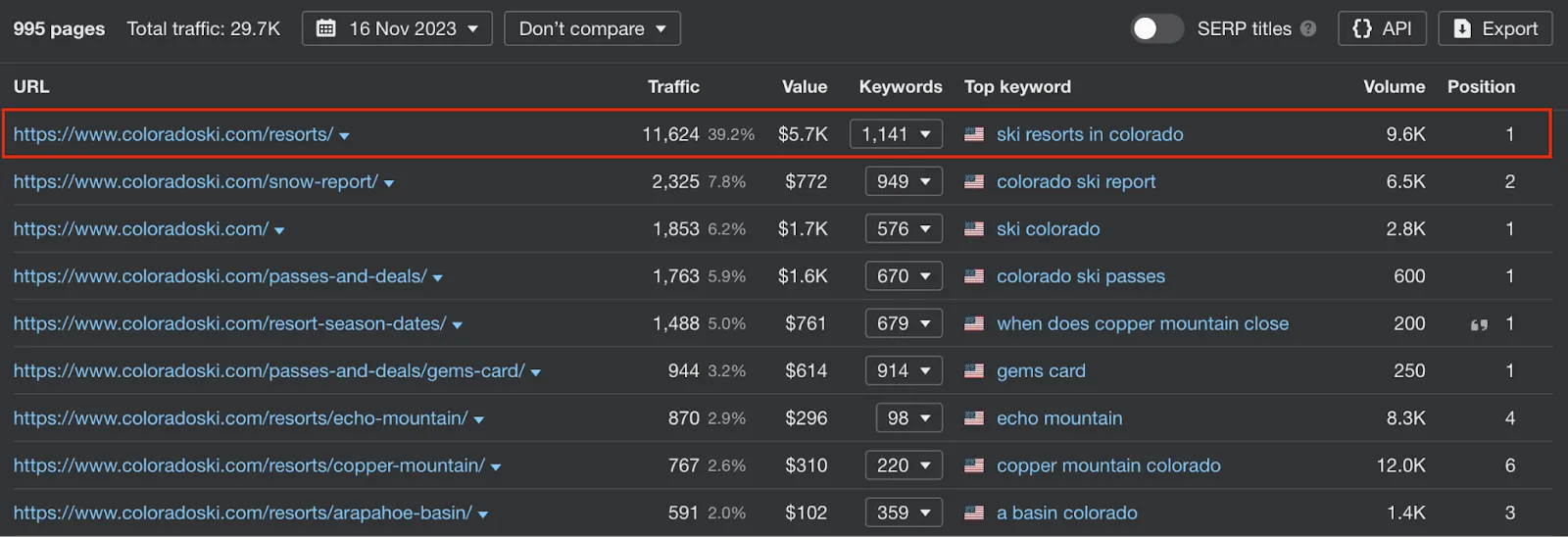Expand the caret next to copper-mountain URL
The width and height of the screenshot is (1568, 537).
click(x=495, y=467)
